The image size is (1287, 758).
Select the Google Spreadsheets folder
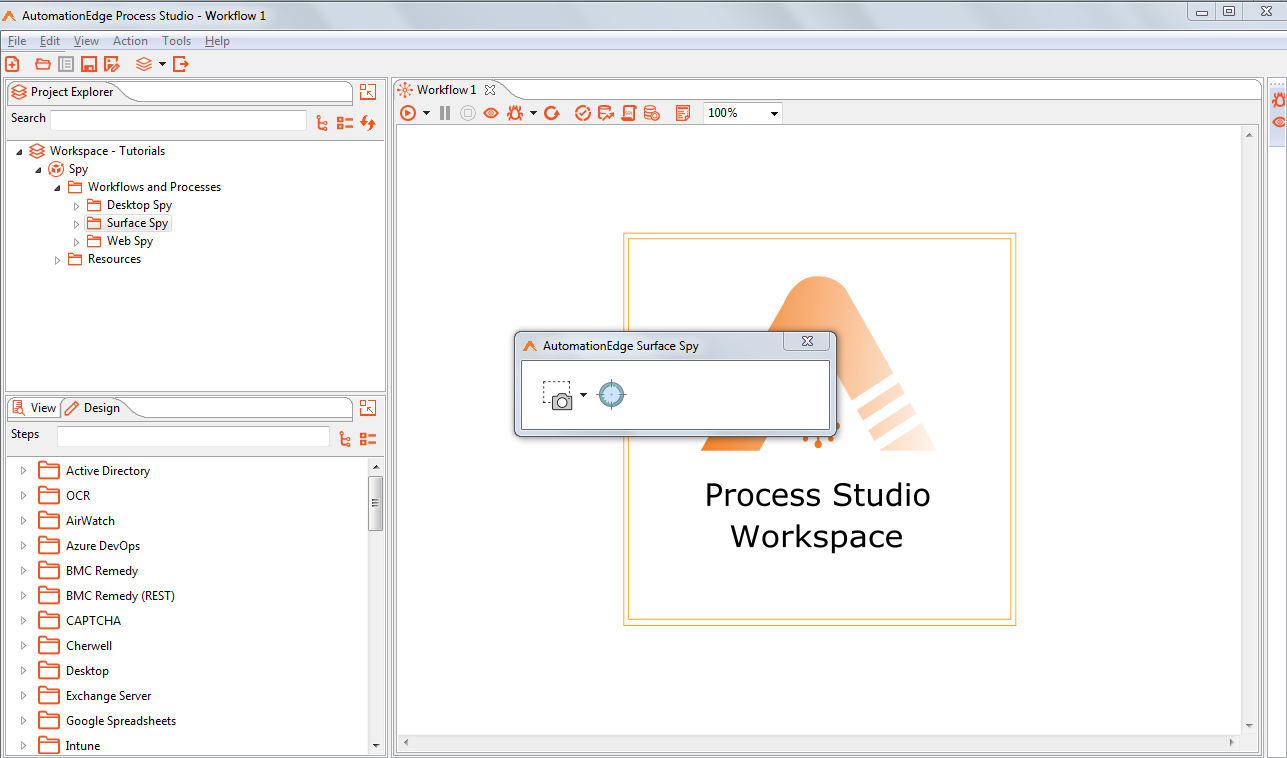(121, 721)
